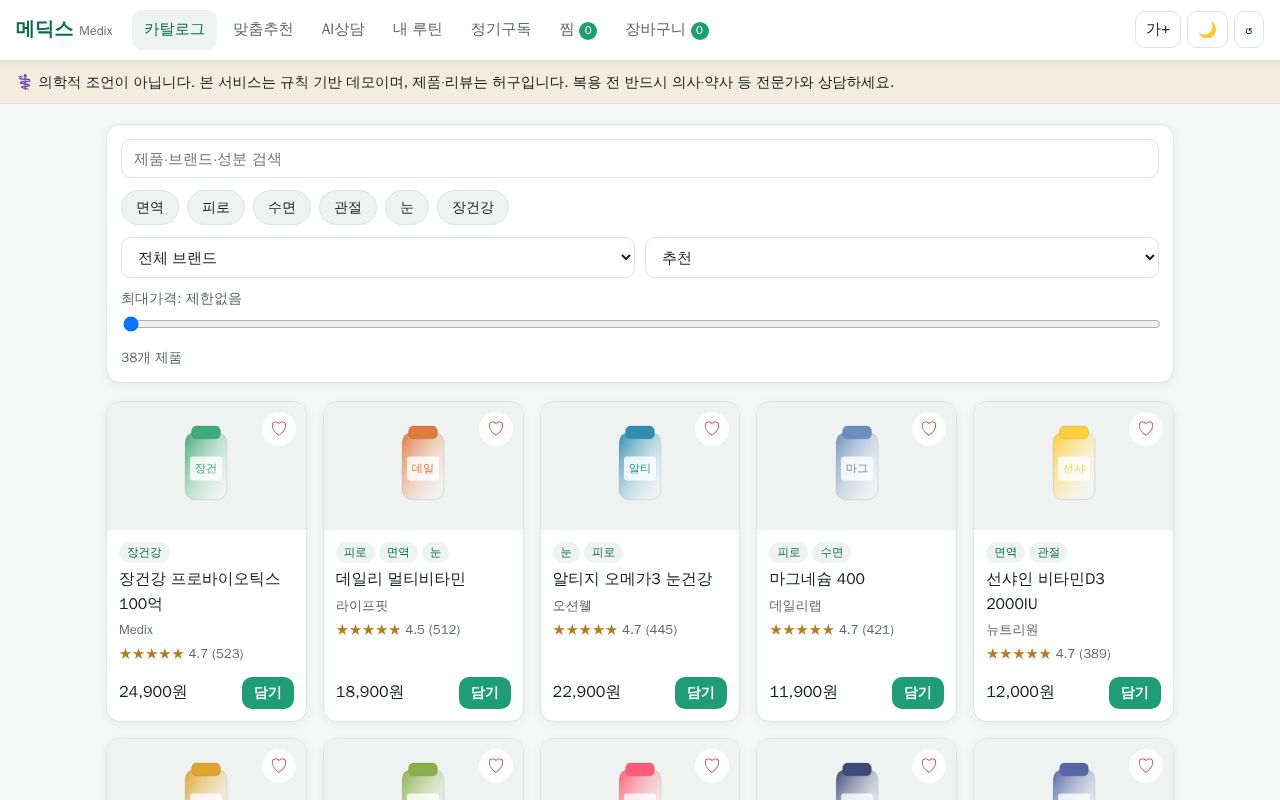Click the heart on 데일리 멀티비타민 card
The image size is (1280, 800).
coord(496,429)
